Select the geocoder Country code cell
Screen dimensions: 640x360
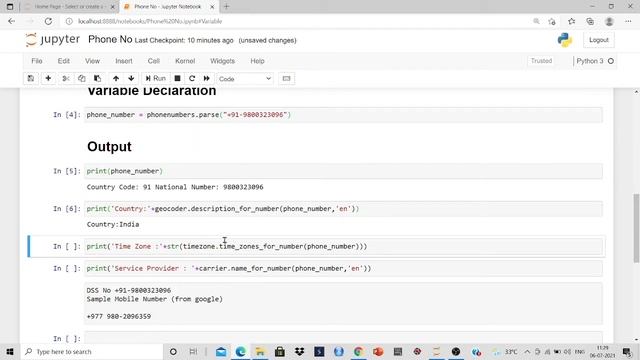pyautogui.click(x=343, y=209)
